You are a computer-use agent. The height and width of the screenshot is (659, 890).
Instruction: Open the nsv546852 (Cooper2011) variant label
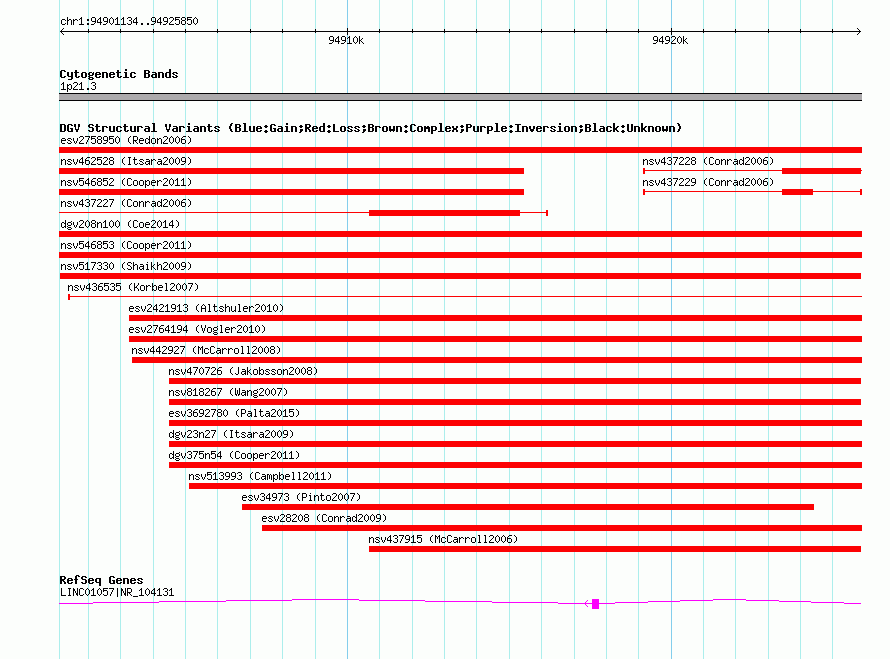(126, 182)
